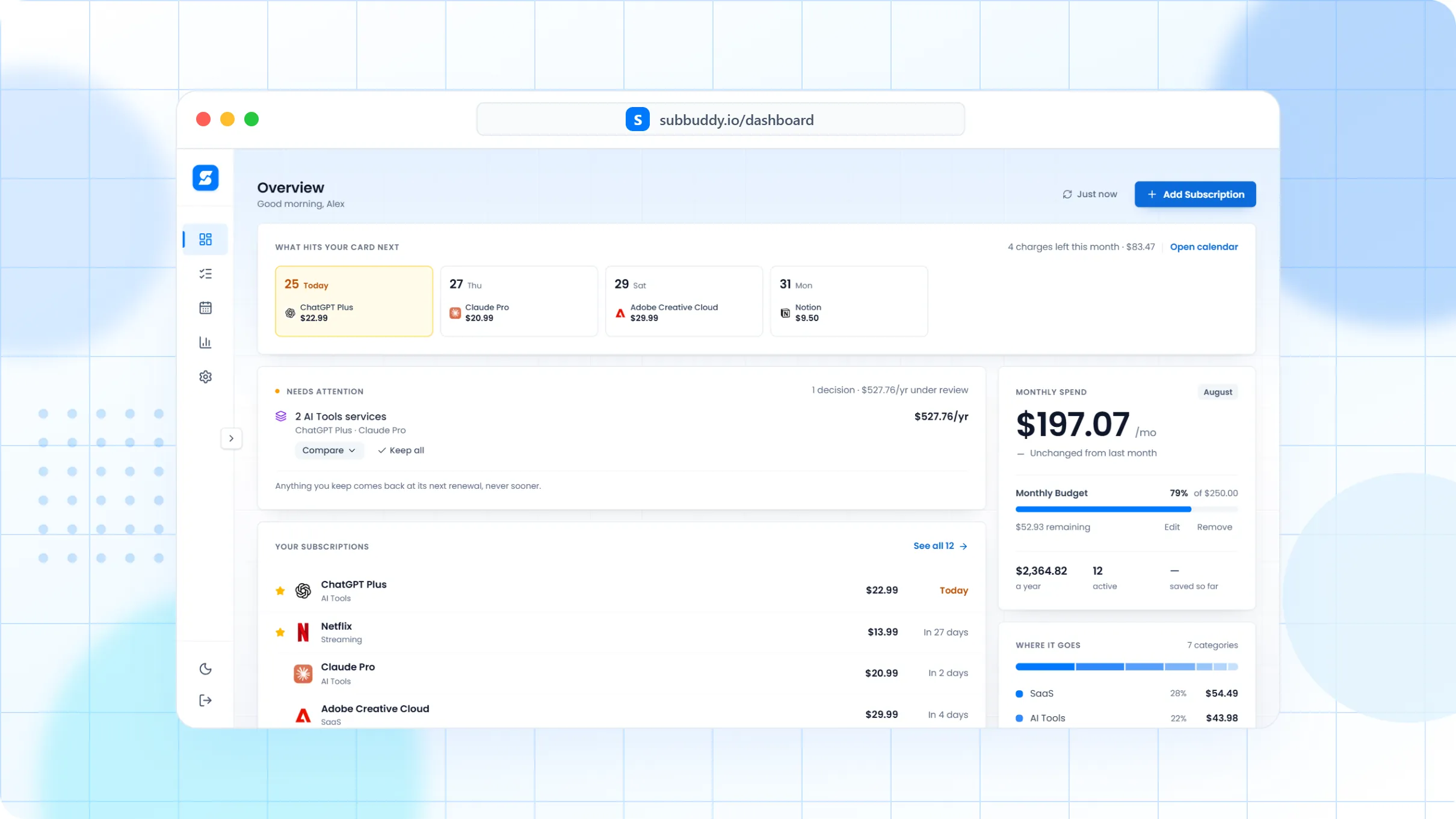Click the Adobe icon in the 29 Sat card

[620, 313]
